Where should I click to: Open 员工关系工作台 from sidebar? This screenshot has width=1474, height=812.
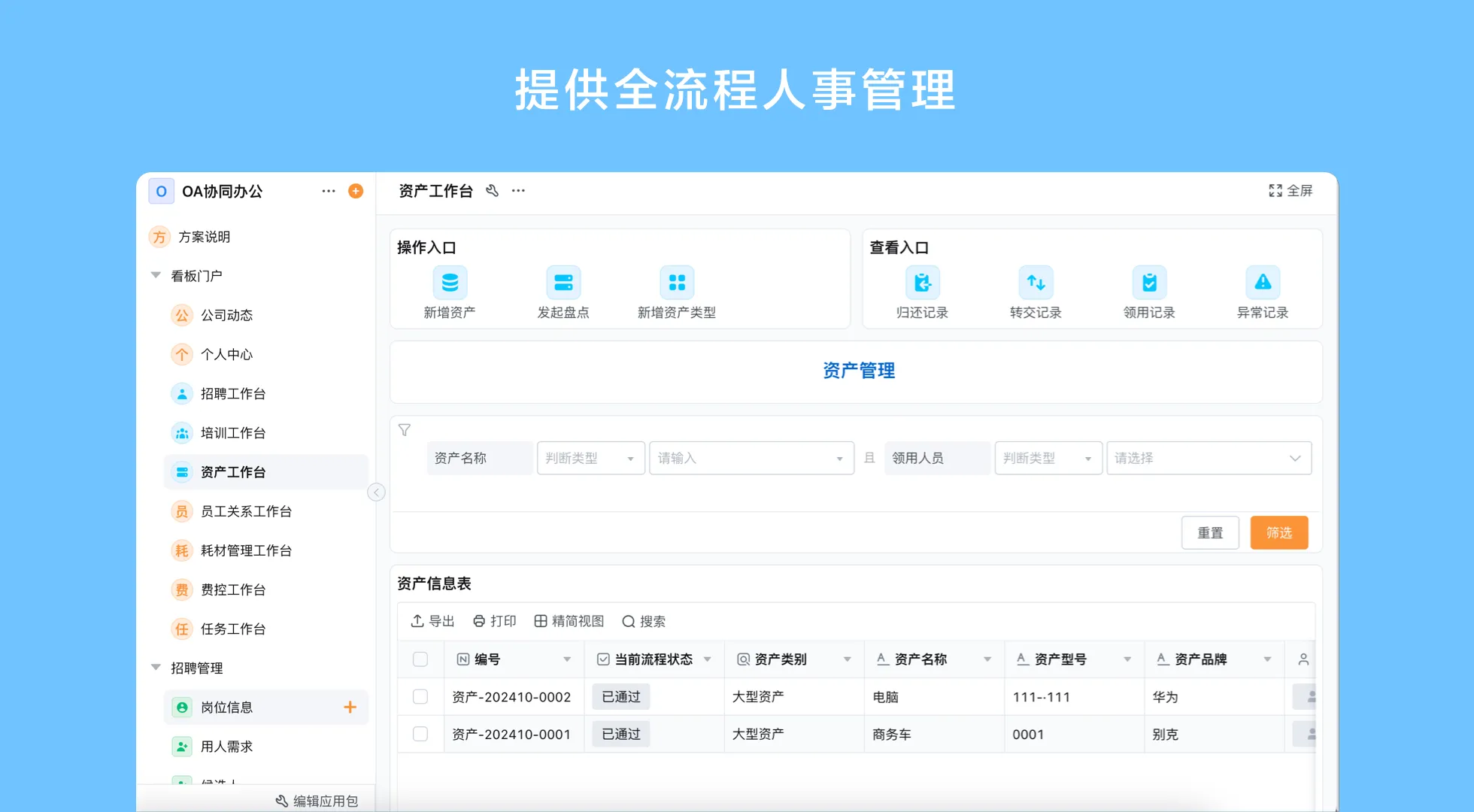pyautogui.click(x=242, y=511)
